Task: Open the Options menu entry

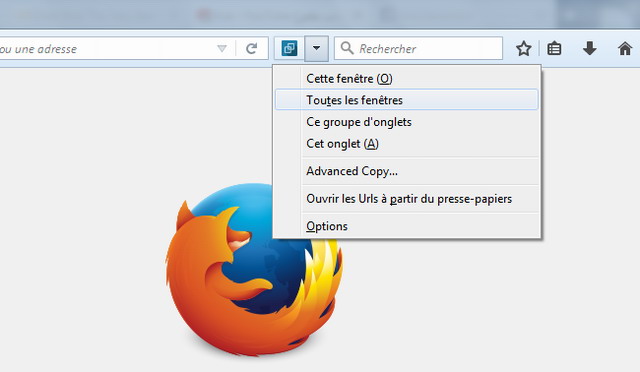Action: click(407, 226)
